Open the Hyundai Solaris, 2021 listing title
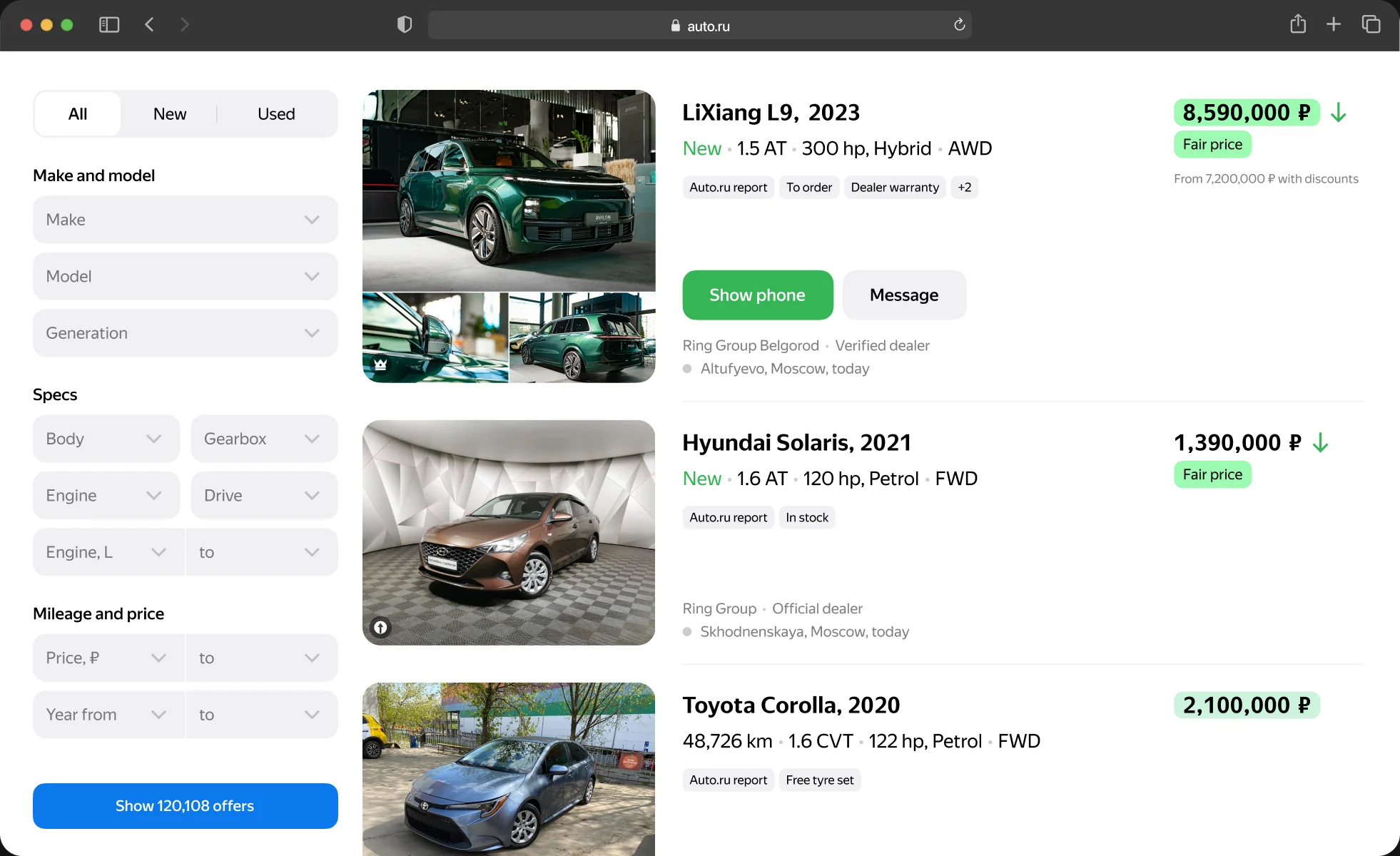The height and width of the screenshot is (856, 1400). click(796, 443)
